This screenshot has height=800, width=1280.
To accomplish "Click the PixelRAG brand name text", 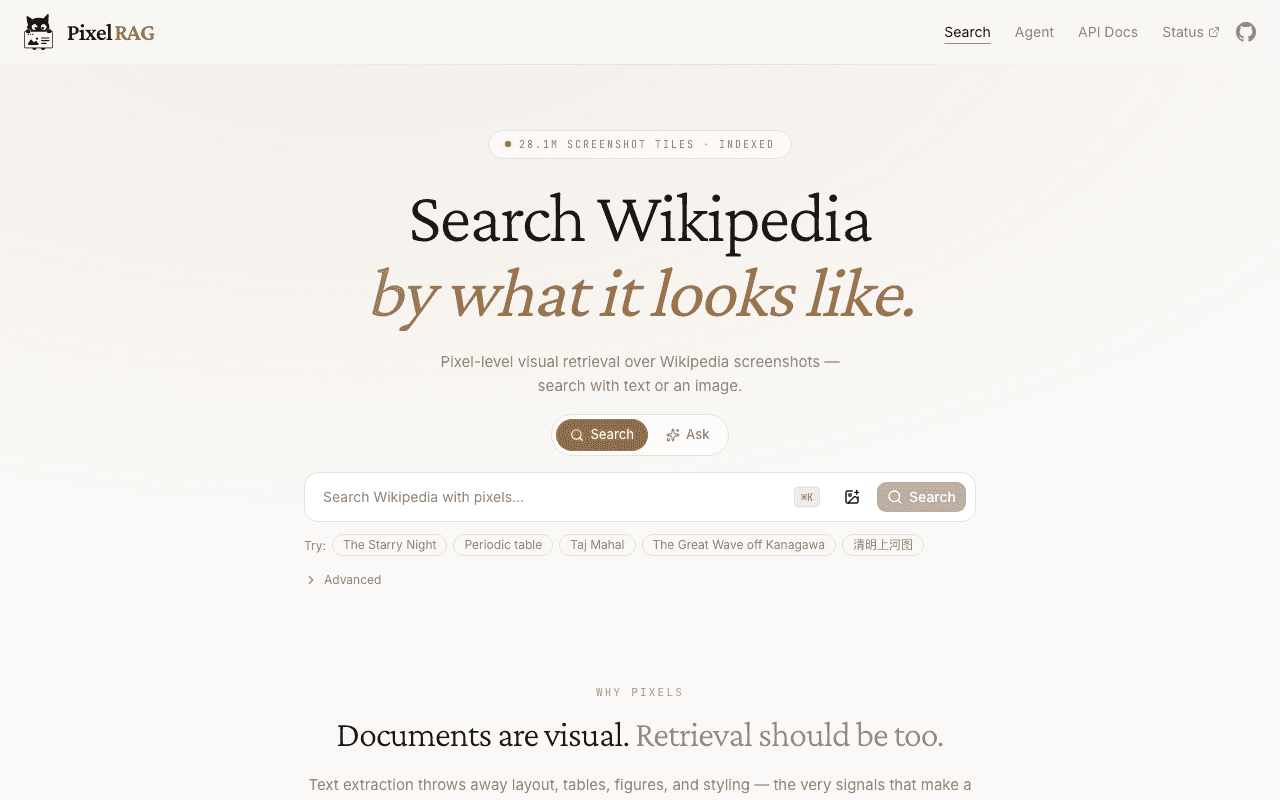I will point(111,33).
